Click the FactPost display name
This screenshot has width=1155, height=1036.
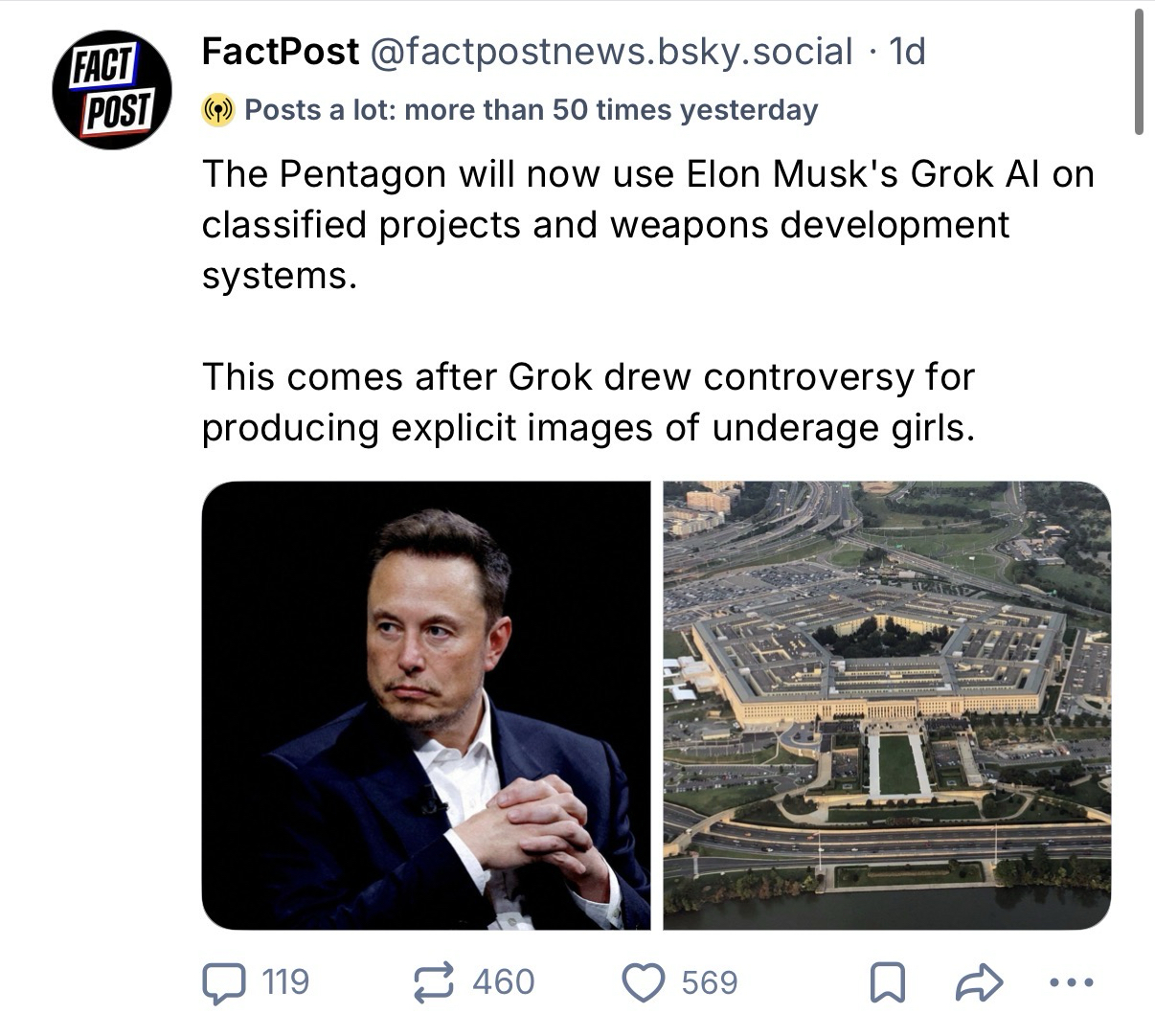[x=280, y=52]
